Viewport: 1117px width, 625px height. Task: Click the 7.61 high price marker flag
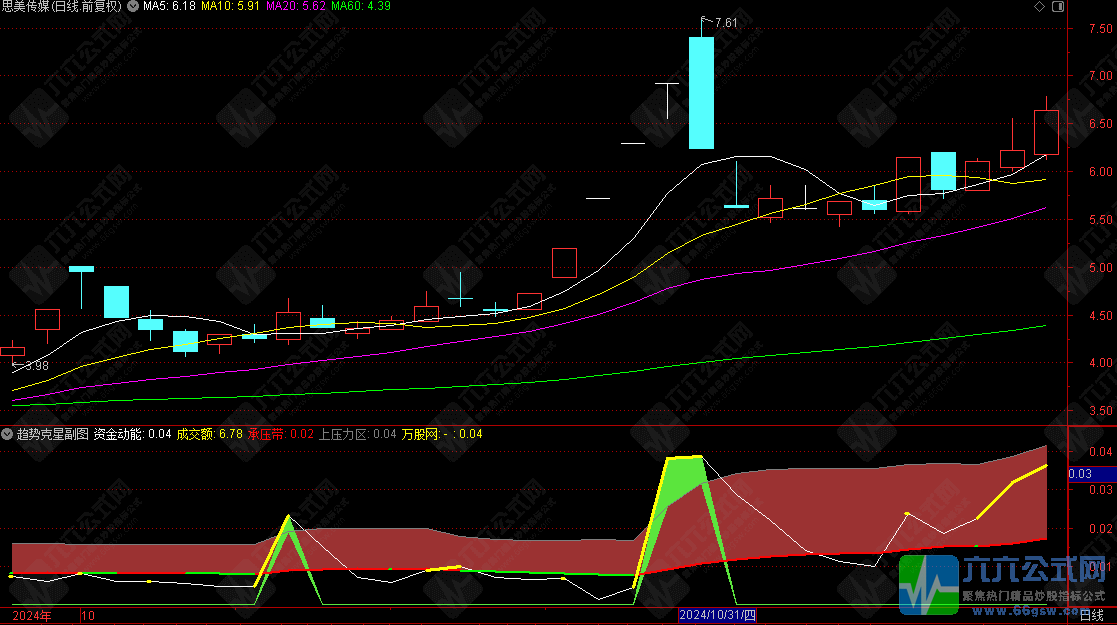[x=720, y=23]
